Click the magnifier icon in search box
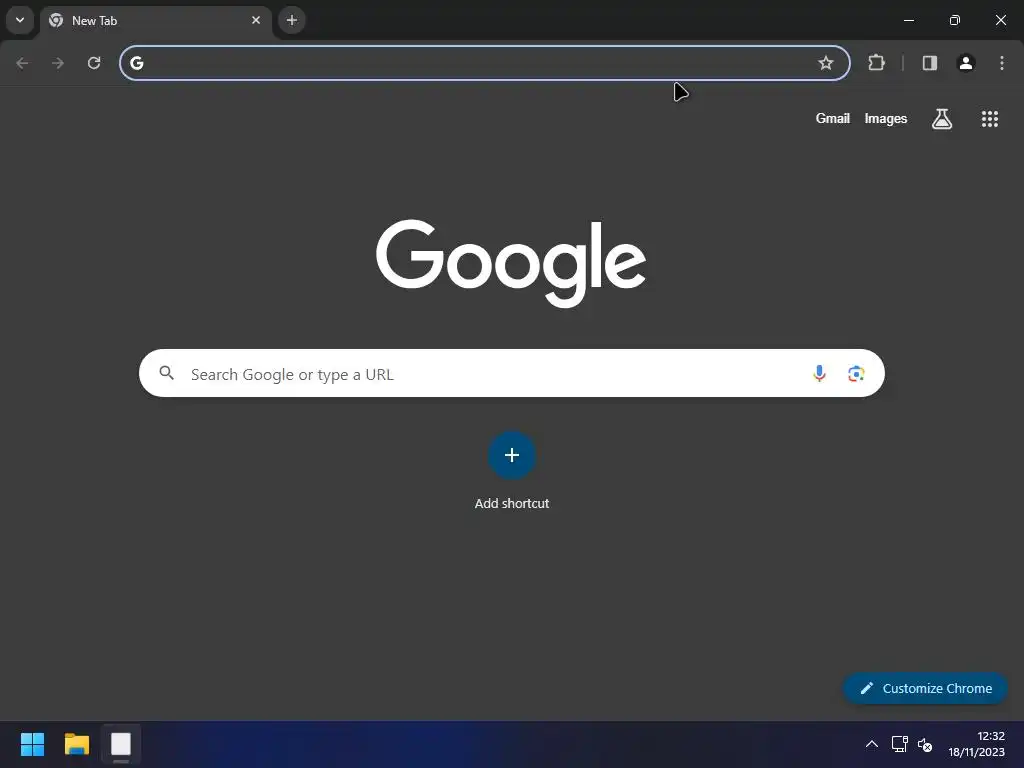The width and height of the screenshot is (1024, 768). click(x=167, y=373)
